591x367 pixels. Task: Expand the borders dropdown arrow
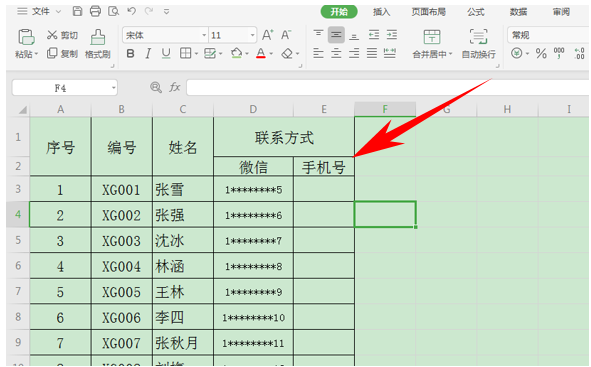coord(196,54)
